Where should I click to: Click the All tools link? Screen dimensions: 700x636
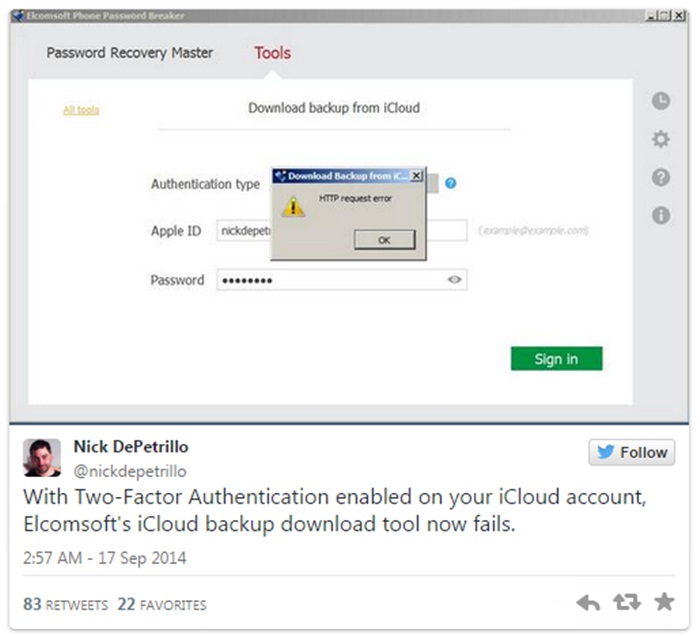click(81, 110)
